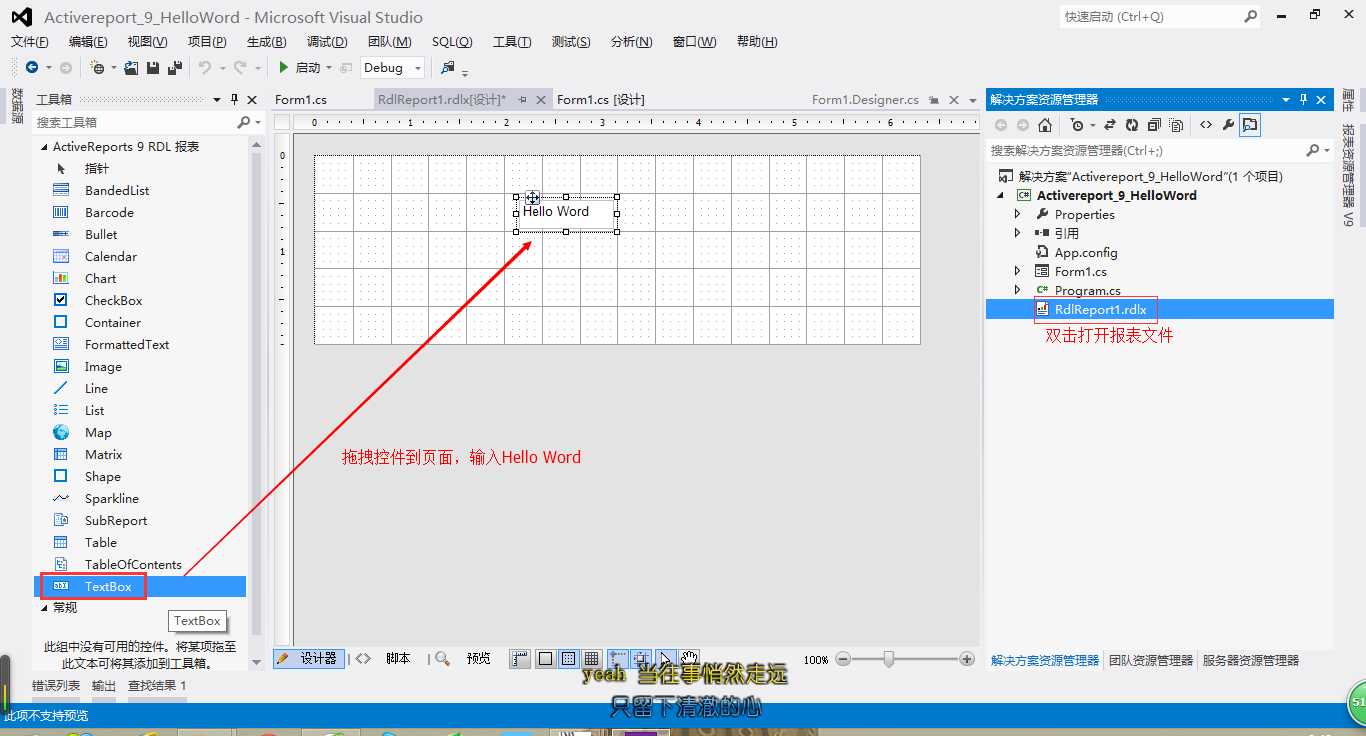Viewport: 1366px width, 736px height.
Task: Expand the Program.cs node
Action: [x=1018, y=290]
